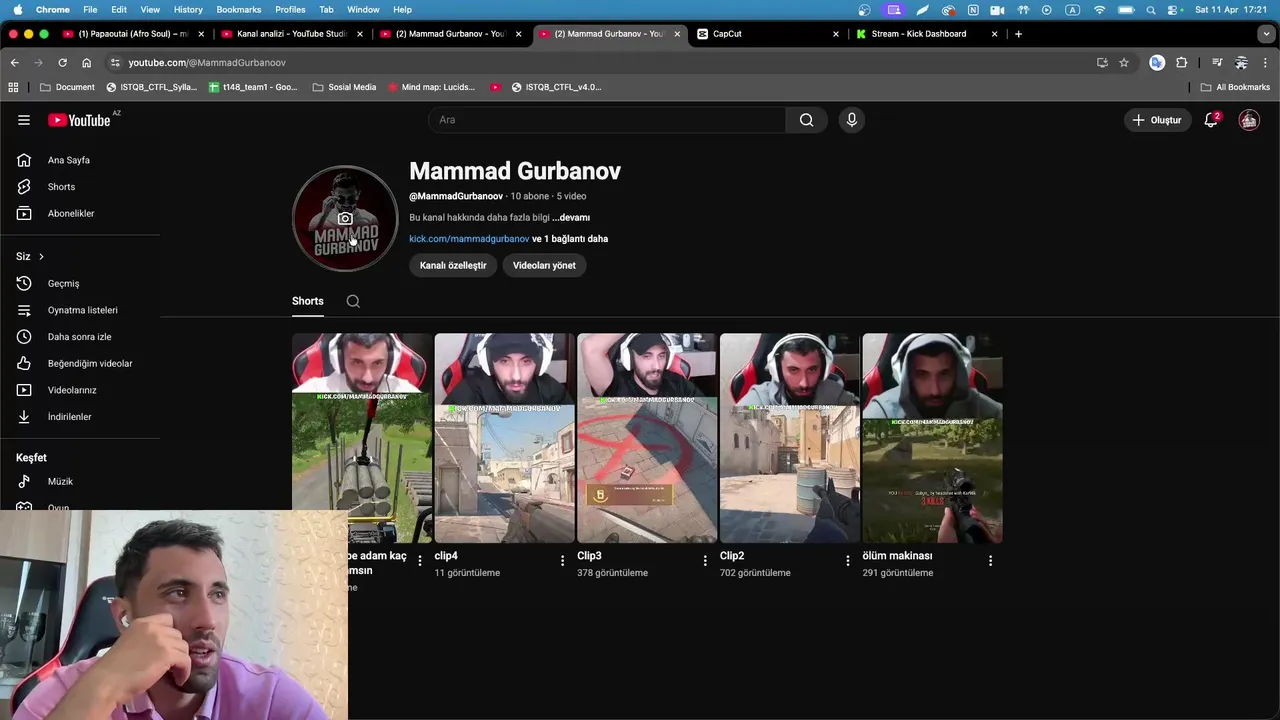Viewport: 1280px width, 720px height.
Task: Click the Ana Sayfa home icon
Action: tap(25, 160)
